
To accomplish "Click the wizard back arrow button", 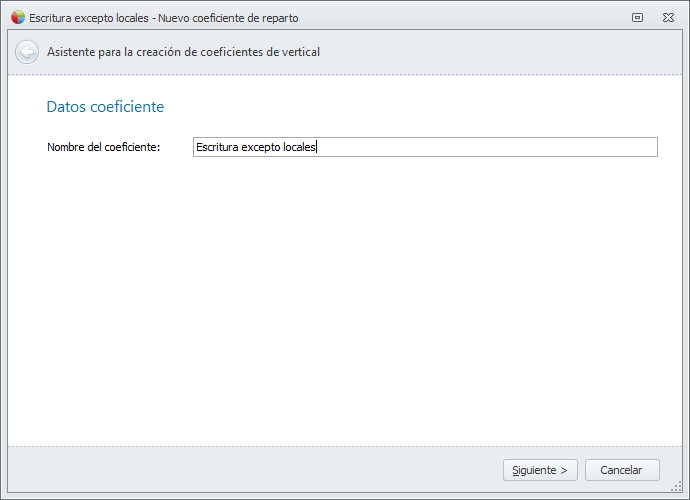I will coord(27,52).
